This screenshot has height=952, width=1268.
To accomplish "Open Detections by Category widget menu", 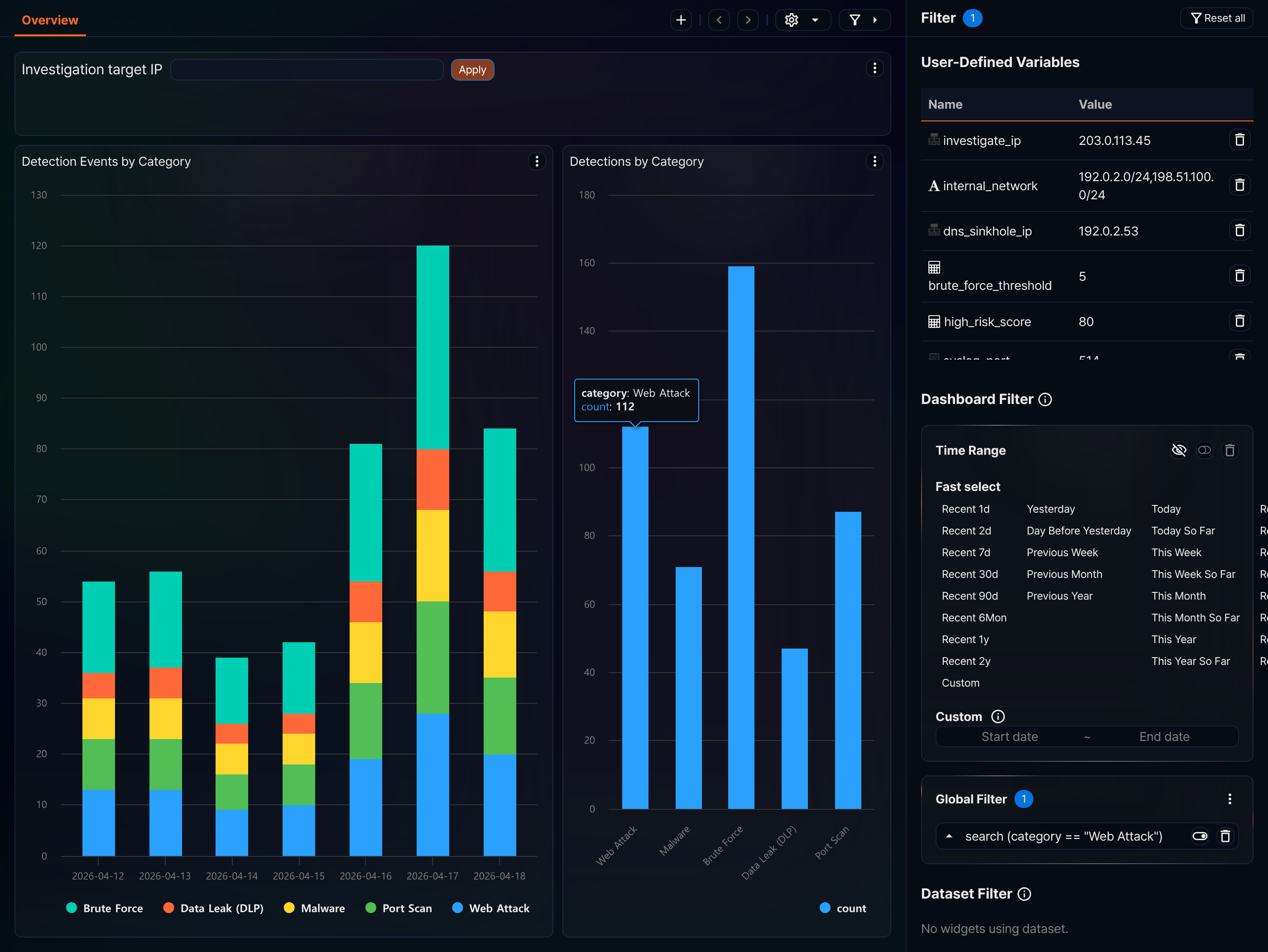I will pos(874,162).
